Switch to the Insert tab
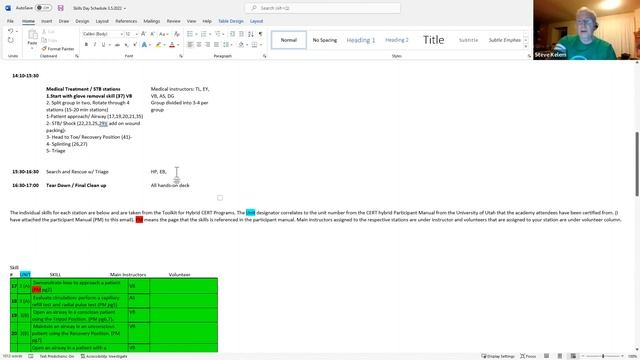Image resolution: width=640 pixels, height=360 pixels. 47,21
